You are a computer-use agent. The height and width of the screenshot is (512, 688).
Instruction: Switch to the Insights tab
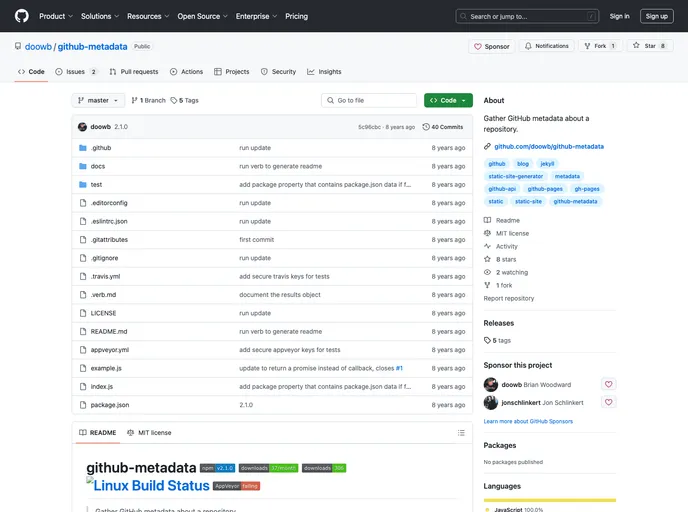click(324, 72)
